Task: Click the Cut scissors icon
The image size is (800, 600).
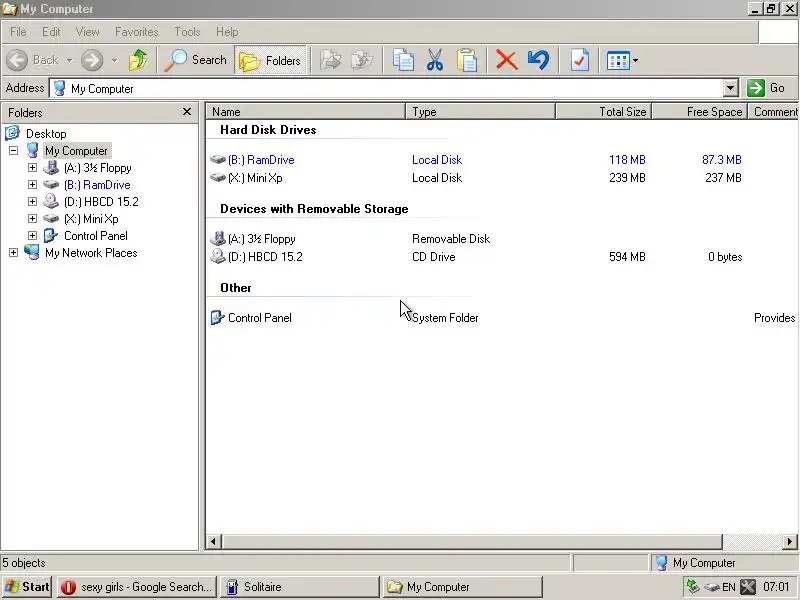Action: pyautogui.click(x=435, y=60)
